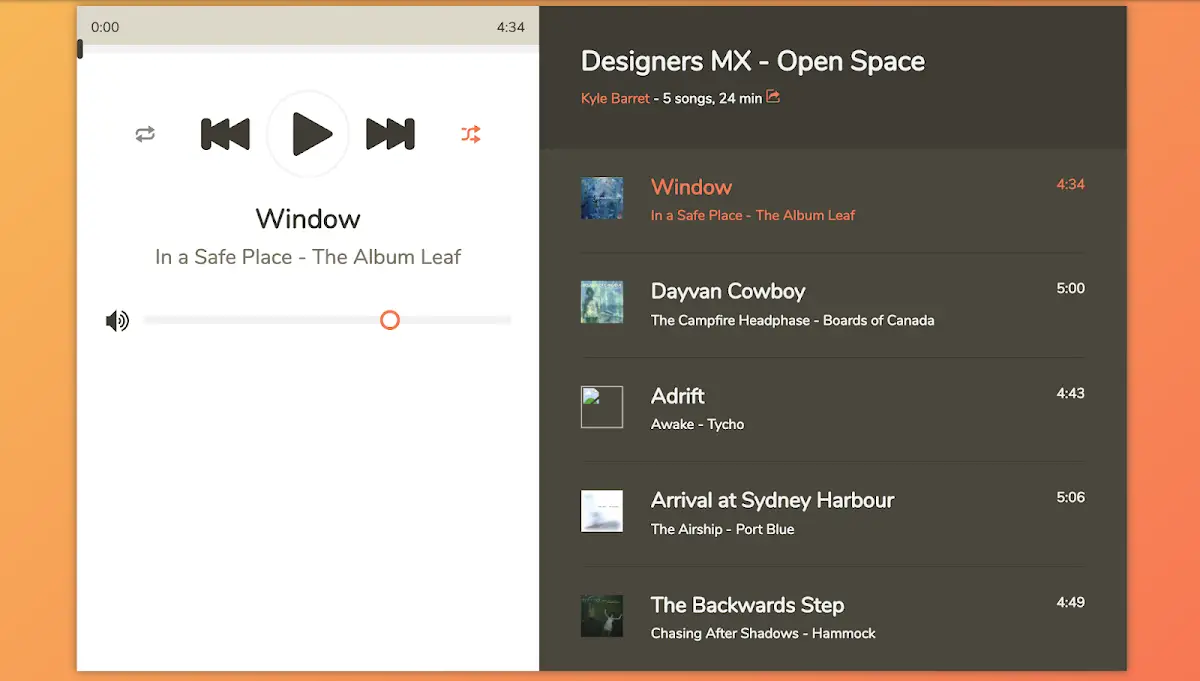Click The Backwards Step album cover
This screenshot has height=681, width=1200.
(x=602, y=616)
